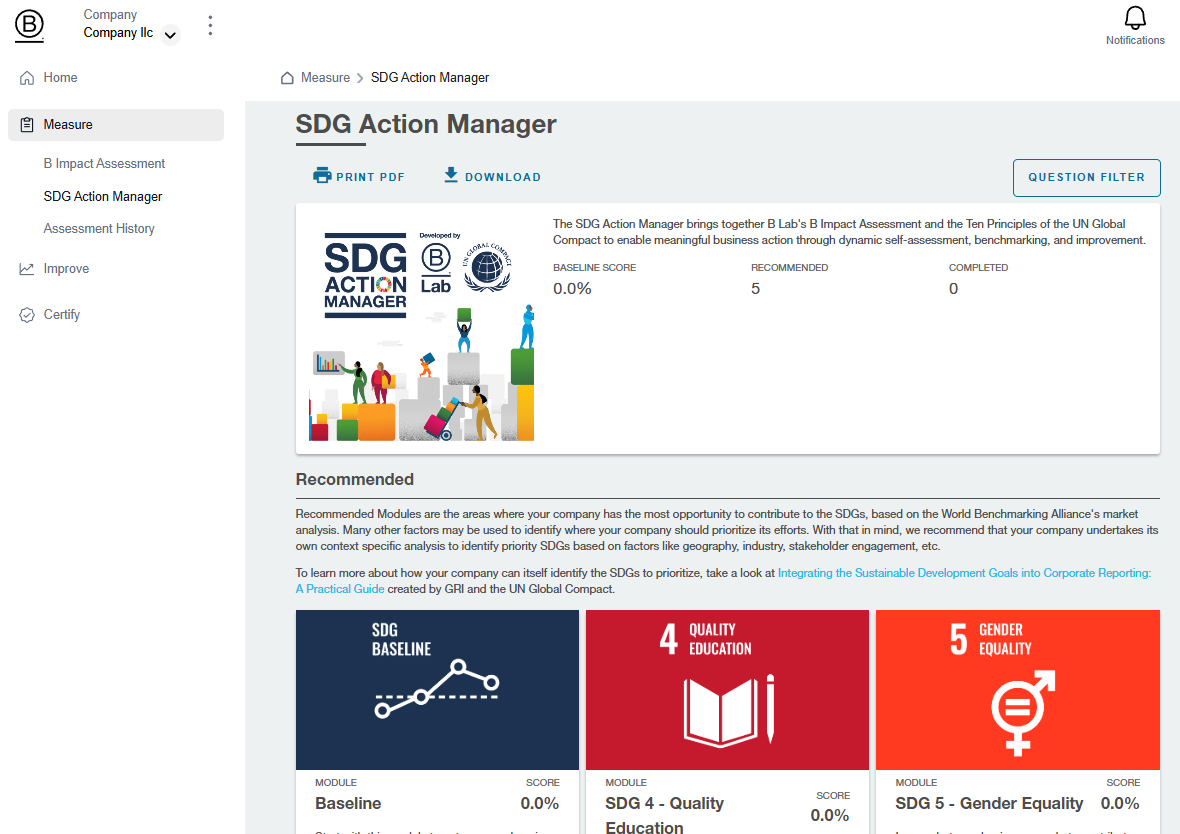The width and height of the screenshot is (1180, 834).
Task: Click the printer icon
Action: 322,175
